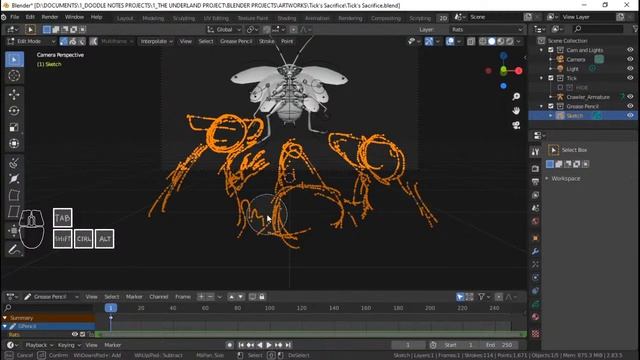Hide the Cam and Lights collection
The width and height of the screenshot is (640, 360).
pos(630,50)
